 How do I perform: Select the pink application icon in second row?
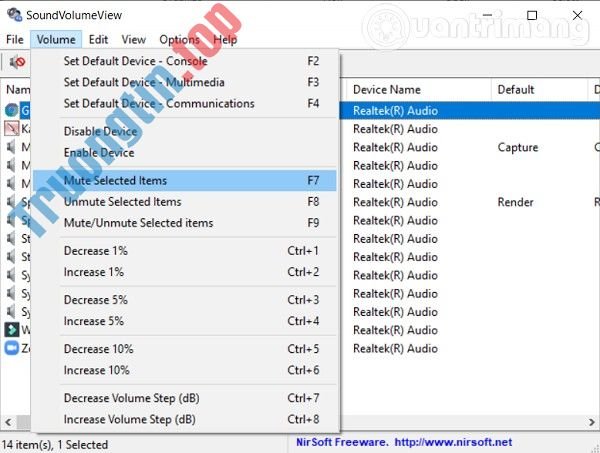(x=11, y=129)
